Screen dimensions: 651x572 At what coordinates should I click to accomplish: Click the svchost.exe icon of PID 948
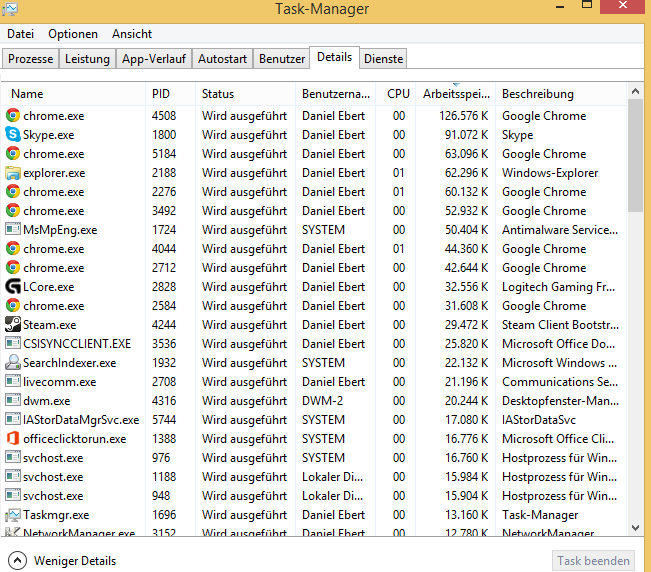(x=13, y=496)
